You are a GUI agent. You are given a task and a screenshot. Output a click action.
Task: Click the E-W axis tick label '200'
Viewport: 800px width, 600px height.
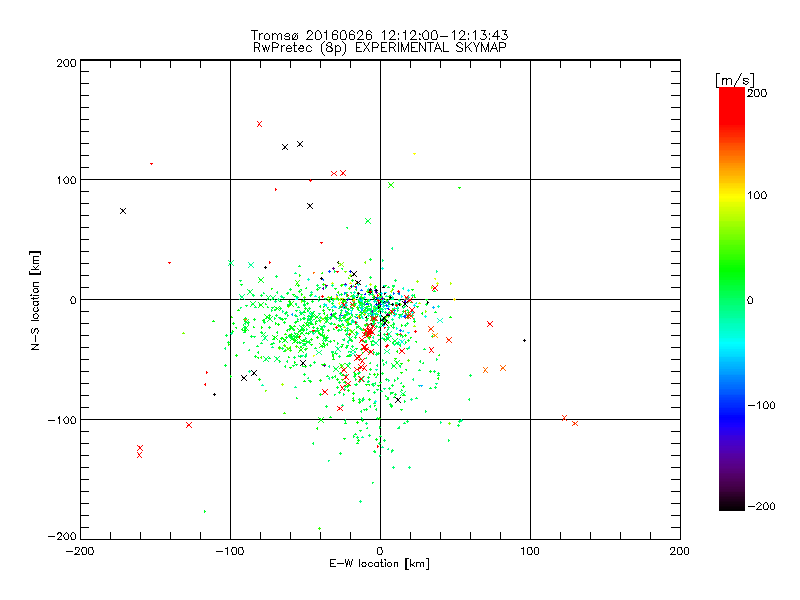coord(680,551)
